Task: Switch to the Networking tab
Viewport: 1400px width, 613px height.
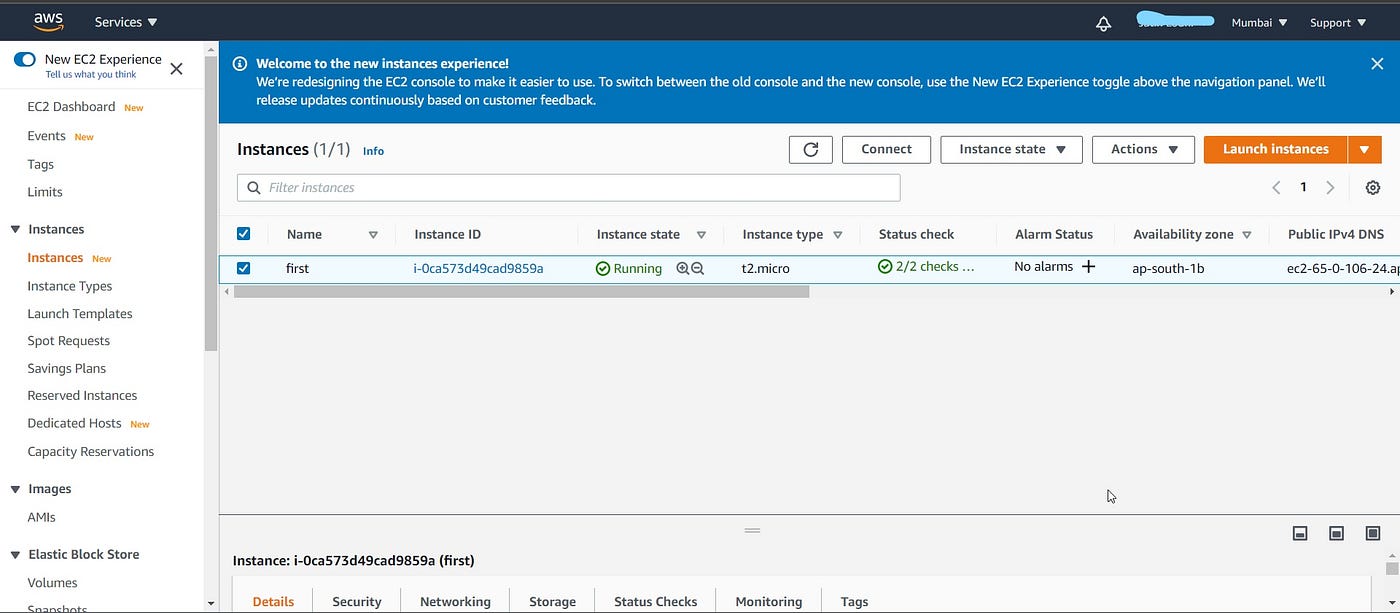Action: tap(455, 601)
